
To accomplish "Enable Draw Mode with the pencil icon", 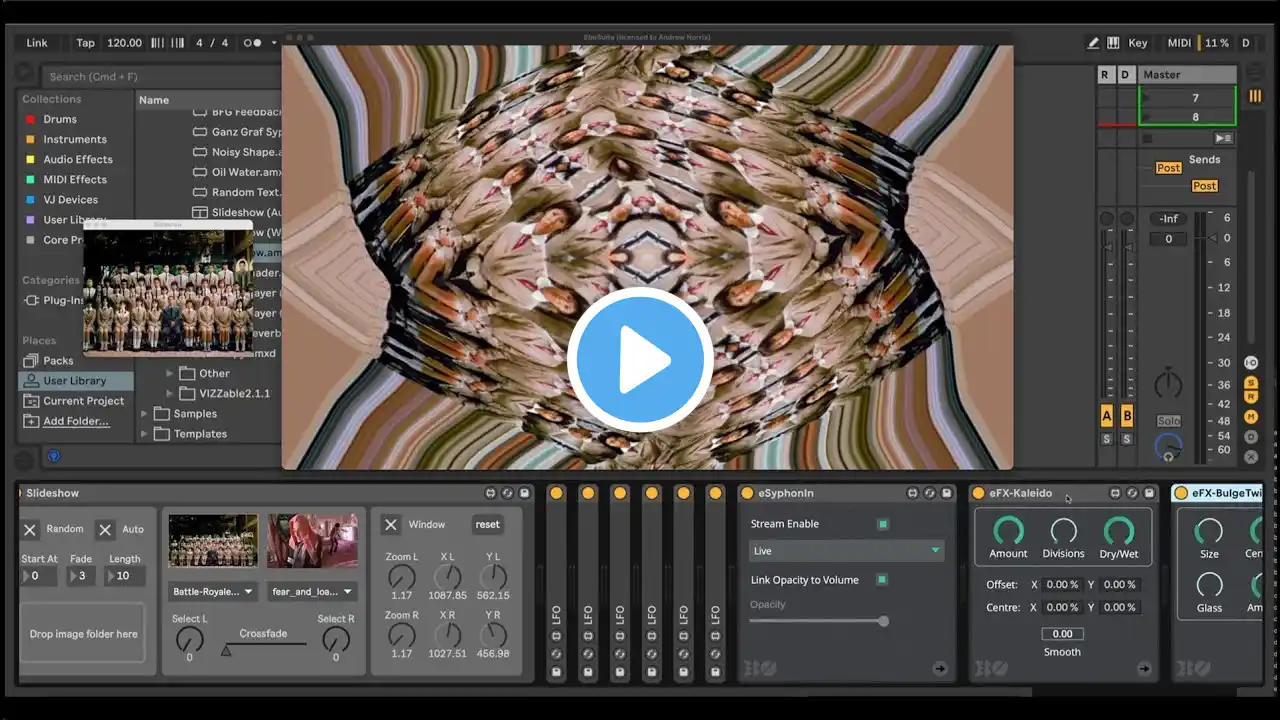I will coord(1094,43).
